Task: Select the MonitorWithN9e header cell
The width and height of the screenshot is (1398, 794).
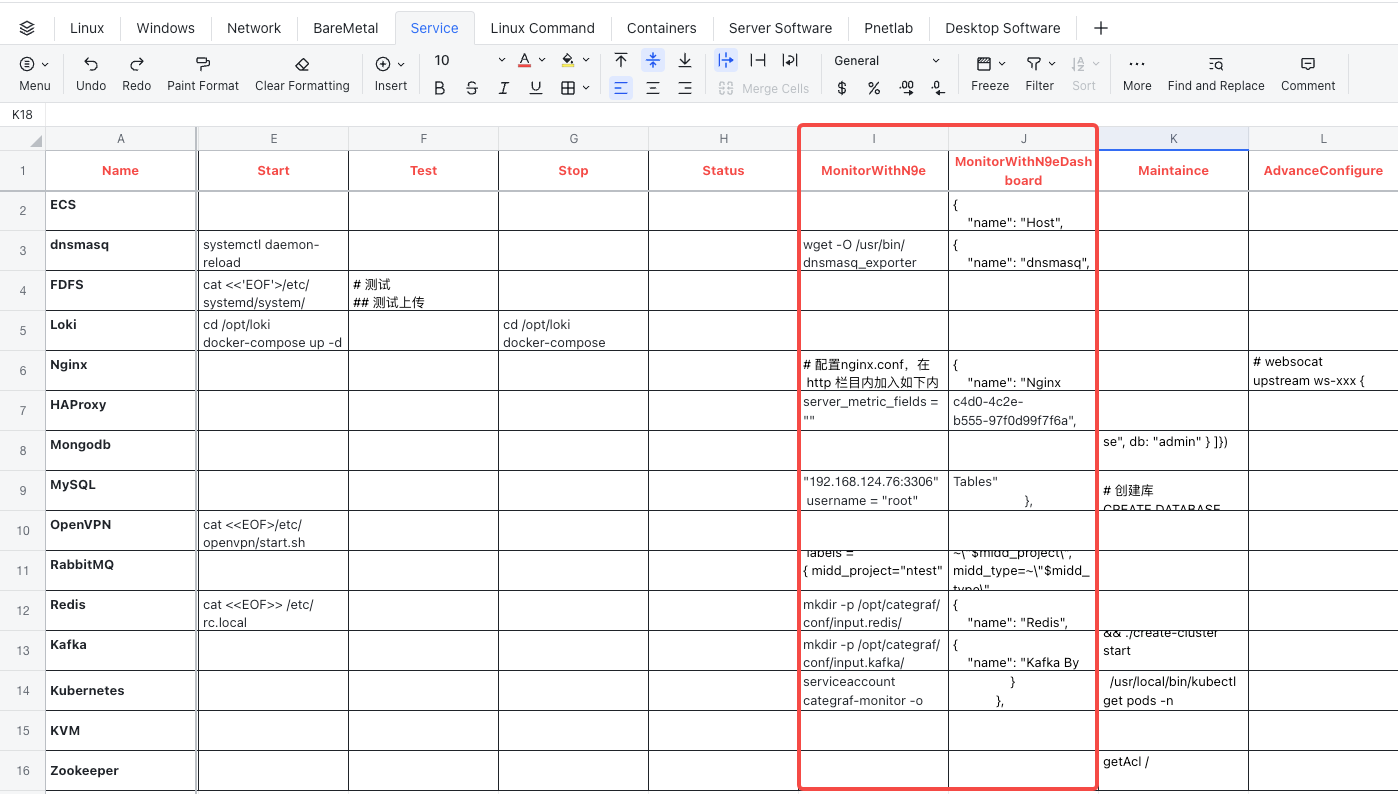Action: coord(873,171)
